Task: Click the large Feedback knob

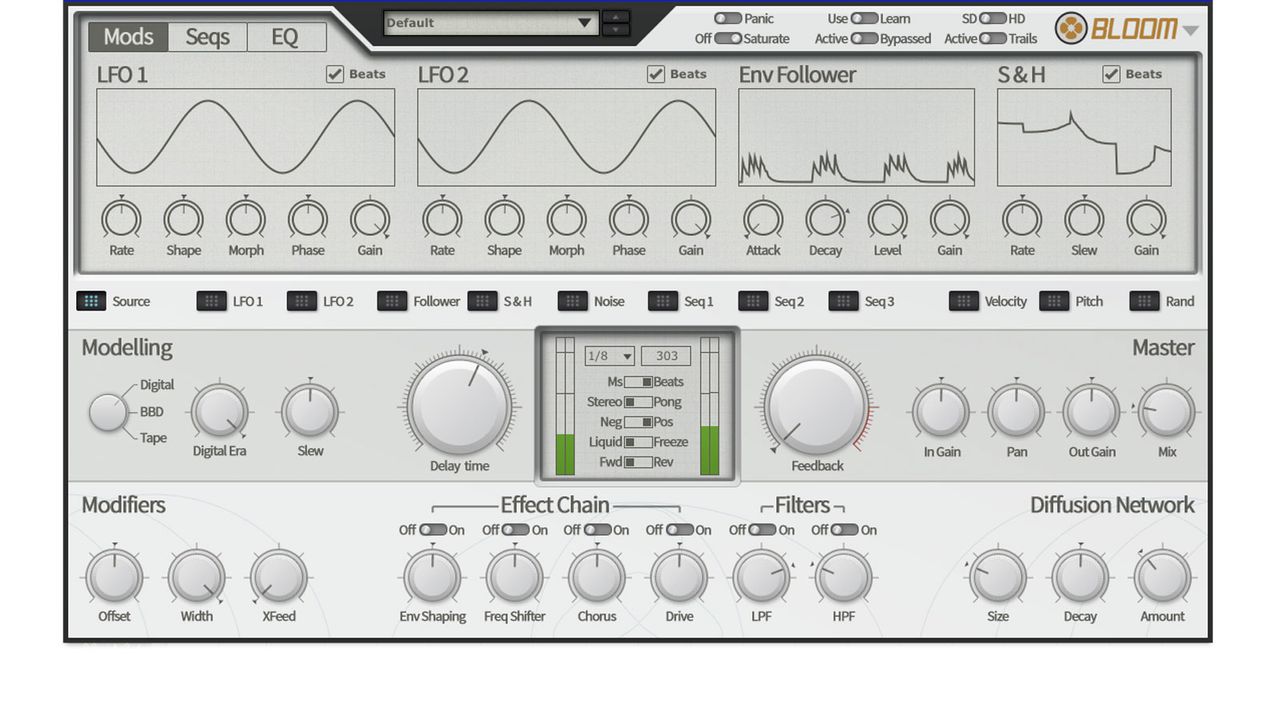Action: [817, 404]
